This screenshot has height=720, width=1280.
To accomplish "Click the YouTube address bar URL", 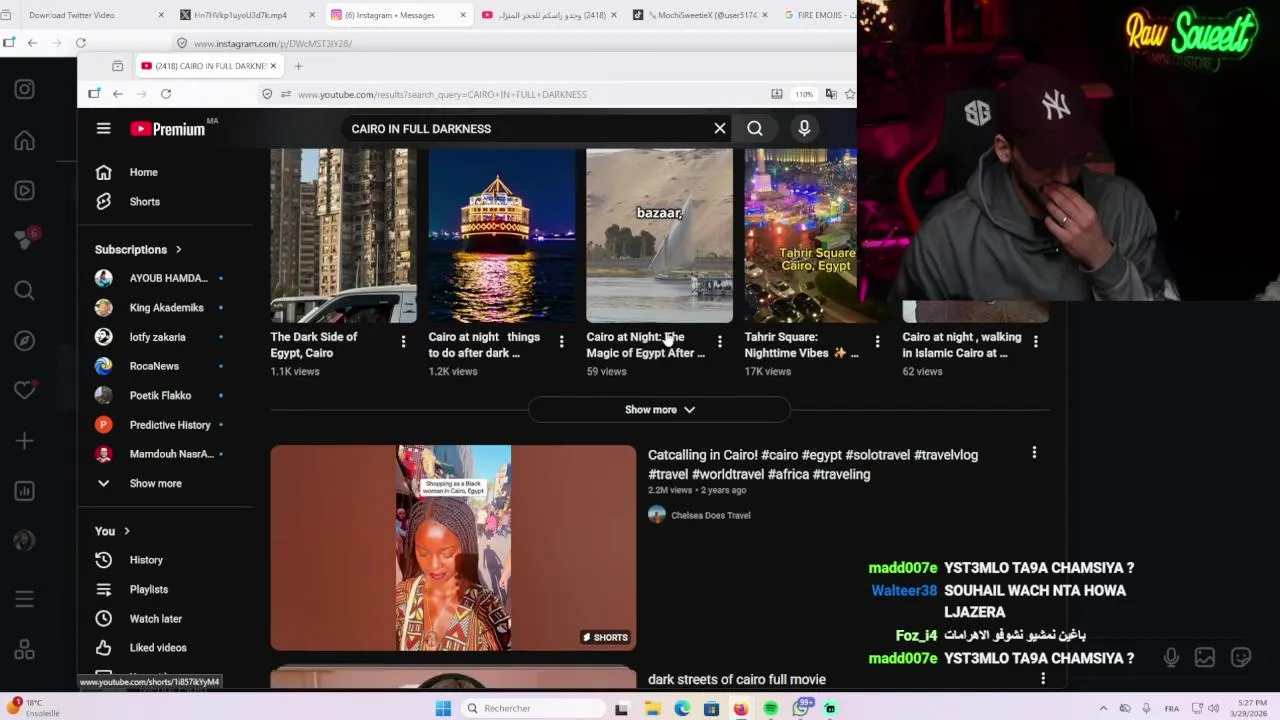I will click(442, 94).
